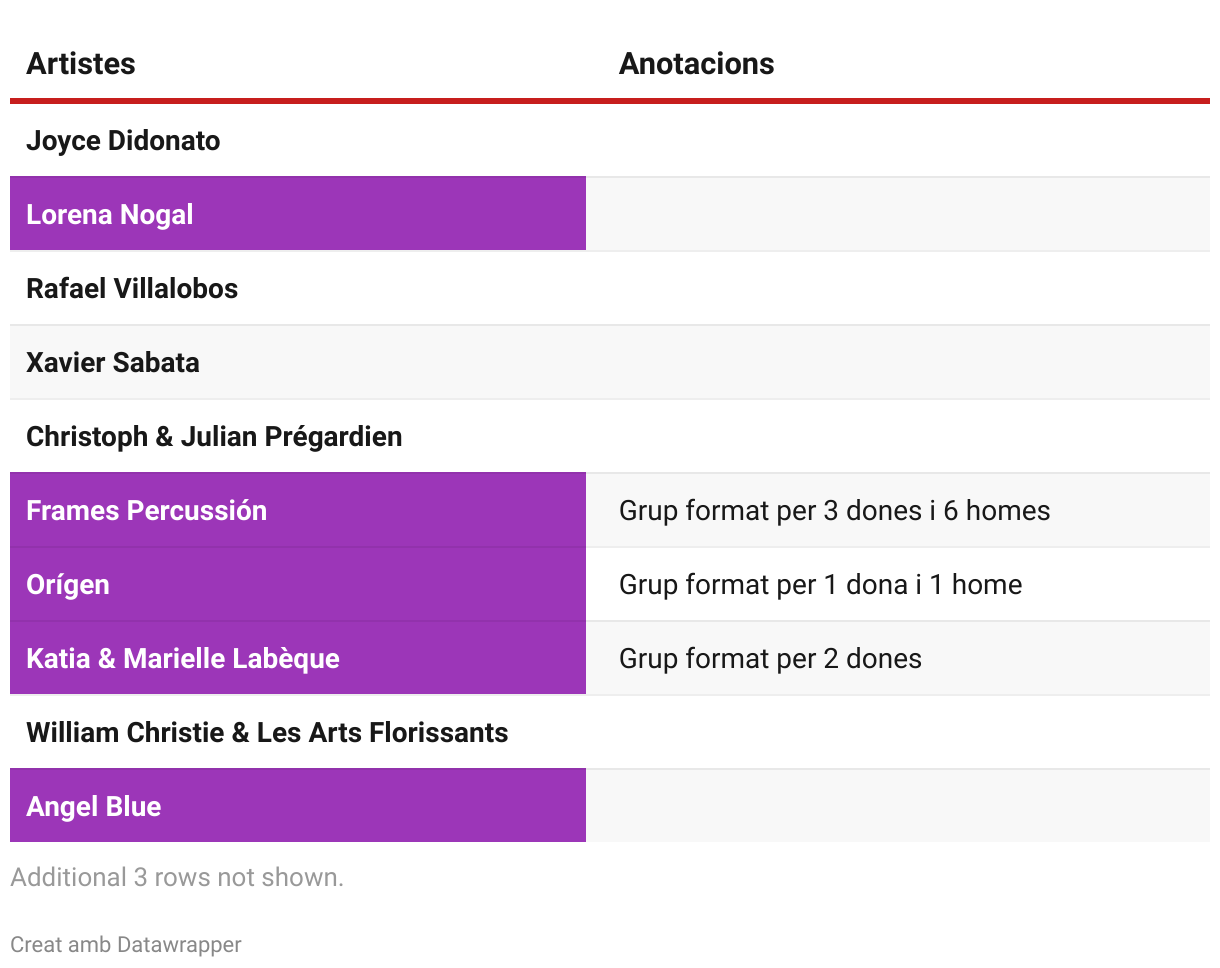The image size is (1220, 968).
Task: Click the Orígen purple cell
Action: 297,584
